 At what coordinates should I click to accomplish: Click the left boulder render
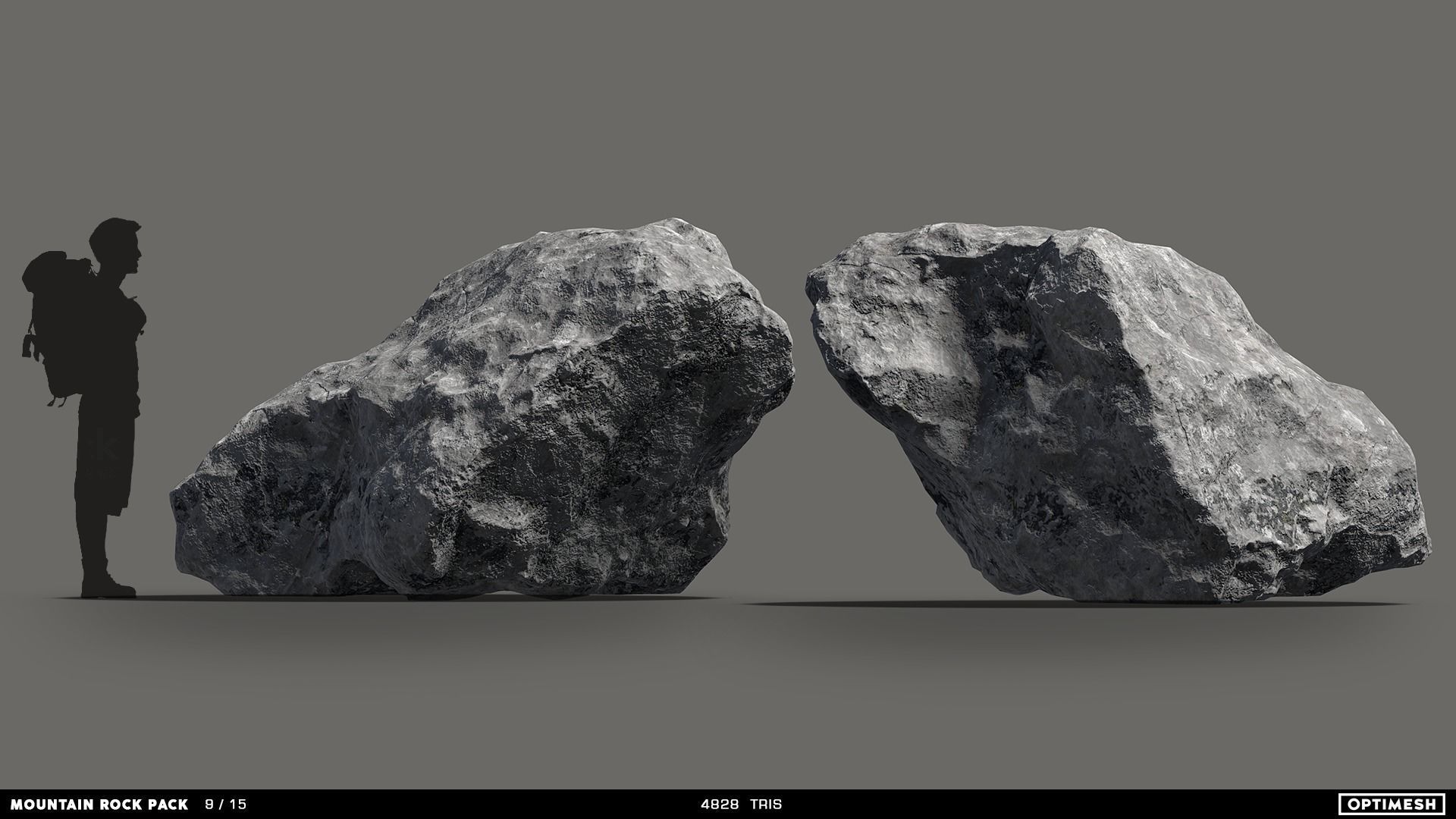pos(482,409)
